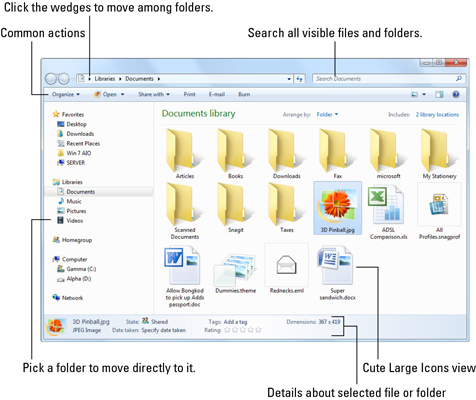Click the refresh button beside address bar
476x400 pixels.
pyautogui.click(x=299, y=79)
